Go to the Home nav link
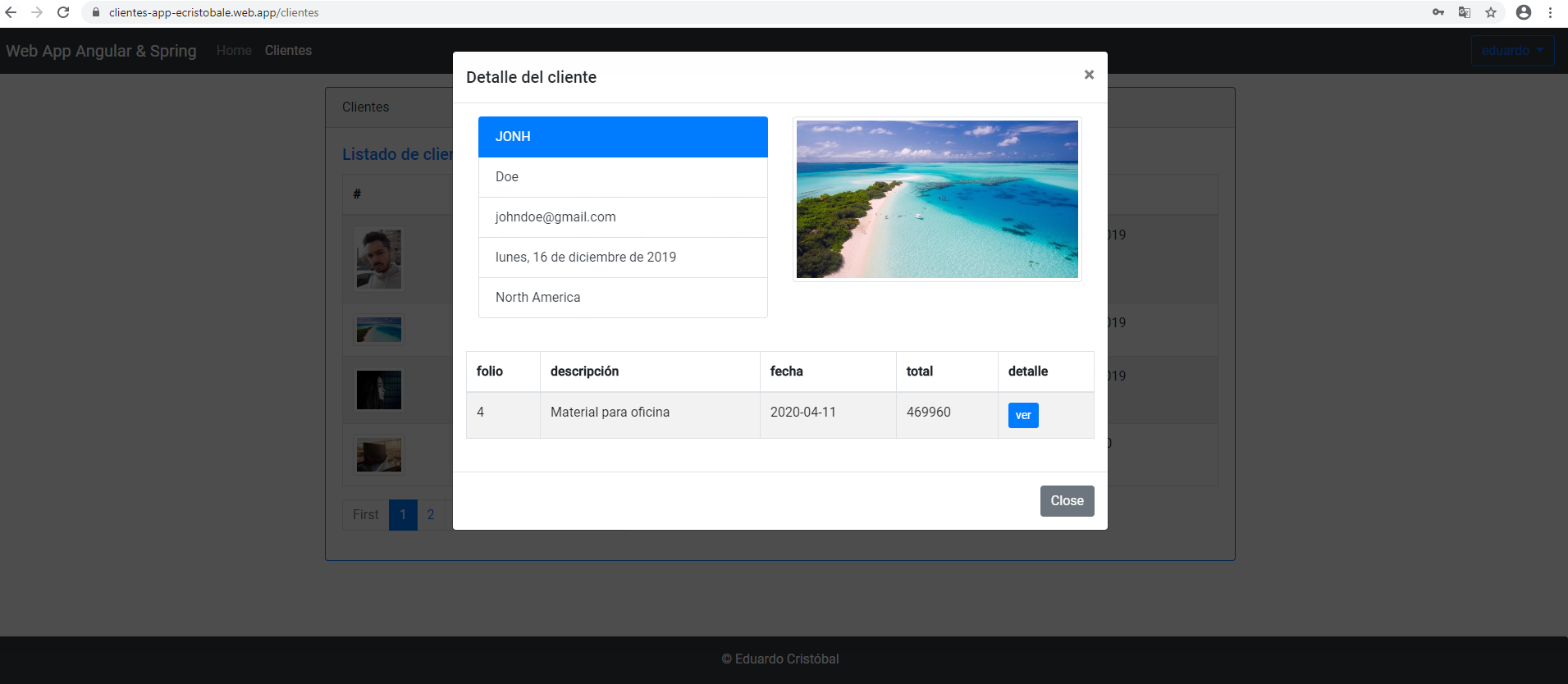The image size is (1568, 684). tap(234, 51)
